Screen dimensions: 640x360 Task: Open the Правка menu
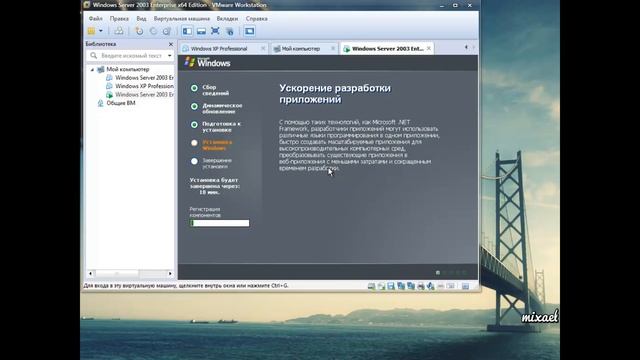click(119, 18)
